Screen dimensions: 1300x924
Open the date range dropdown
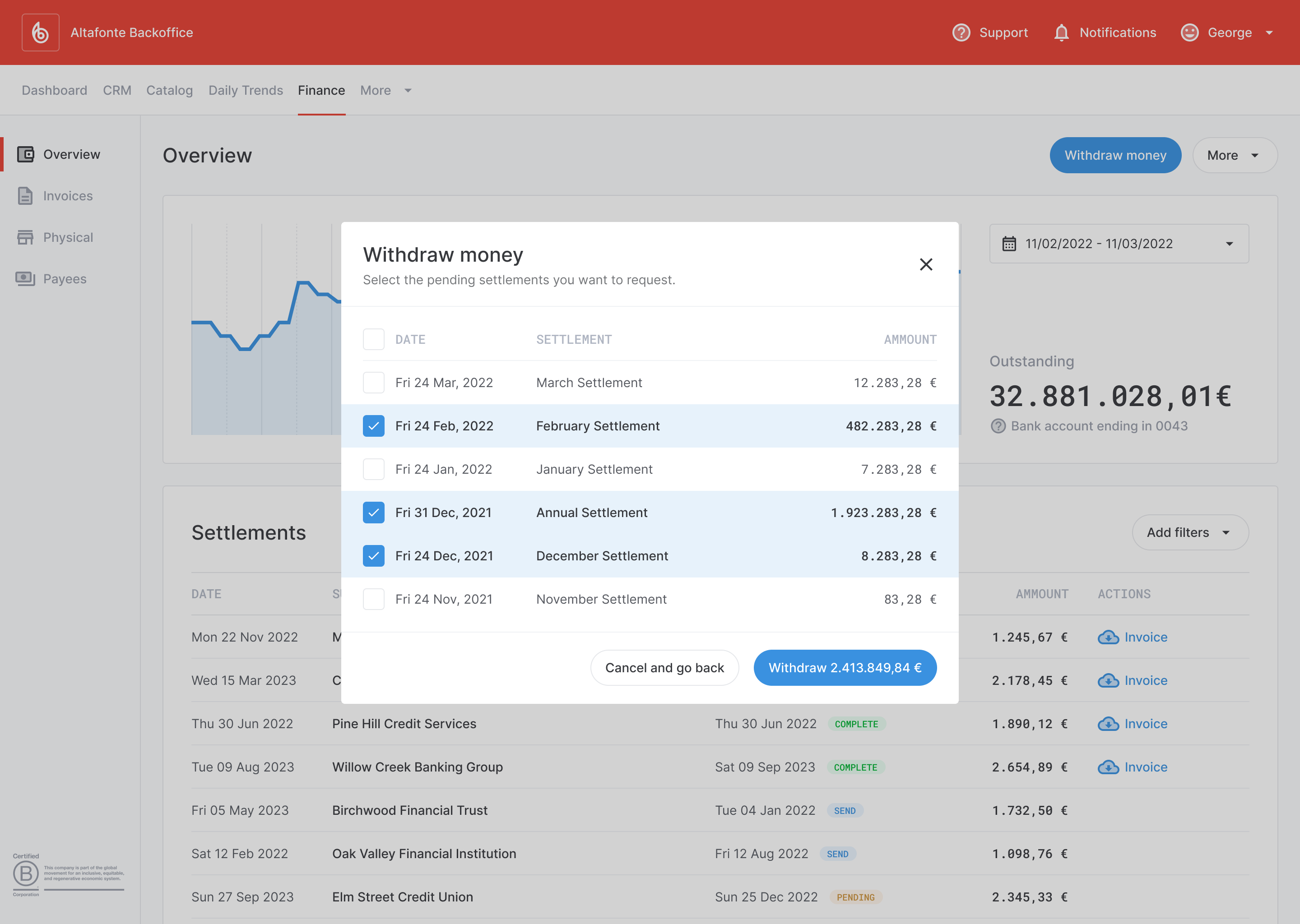1119,244
